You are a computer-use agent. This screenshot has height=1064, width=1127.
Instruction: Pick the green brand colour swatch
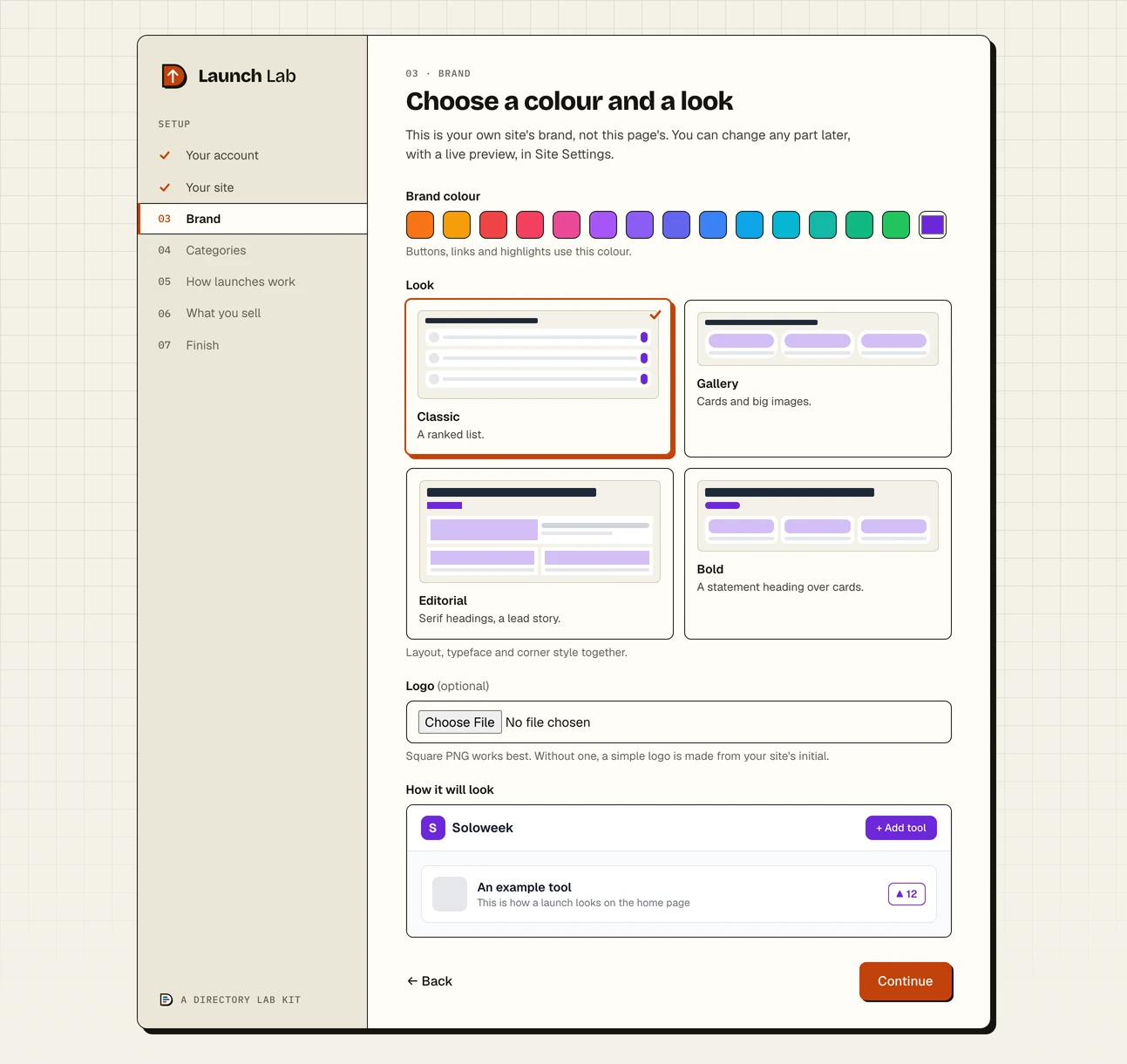(896, 225)
